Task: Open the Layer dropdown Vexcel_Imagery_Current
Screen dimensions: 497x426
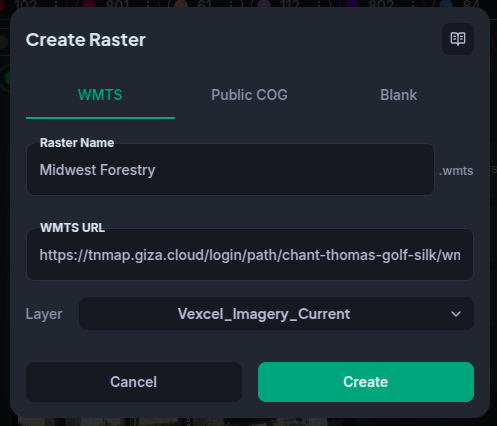Action: [x=276, y=314]
